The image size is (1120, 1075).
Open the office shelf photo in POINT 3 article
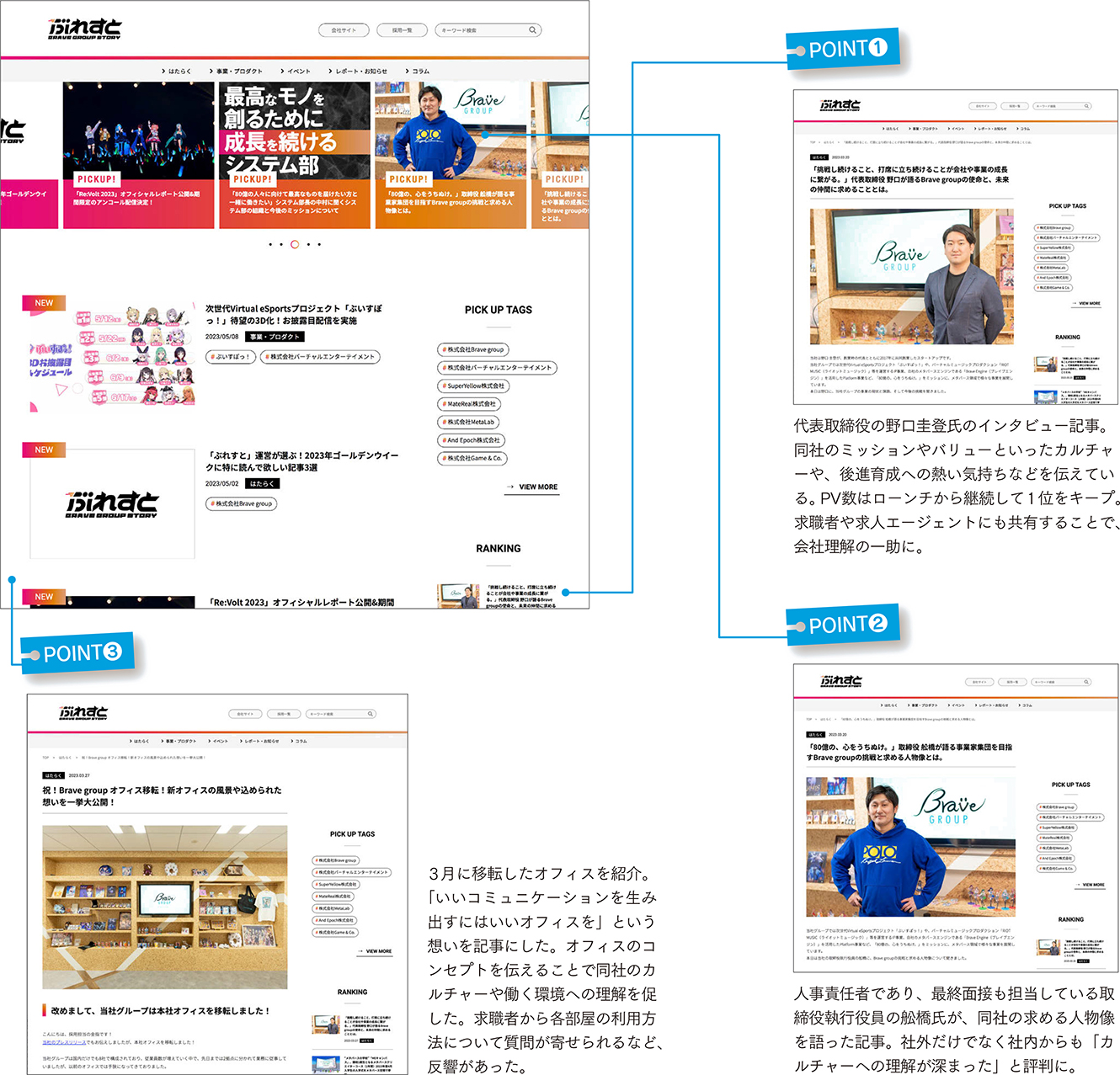pyautogui.click(x=165, y=907)
